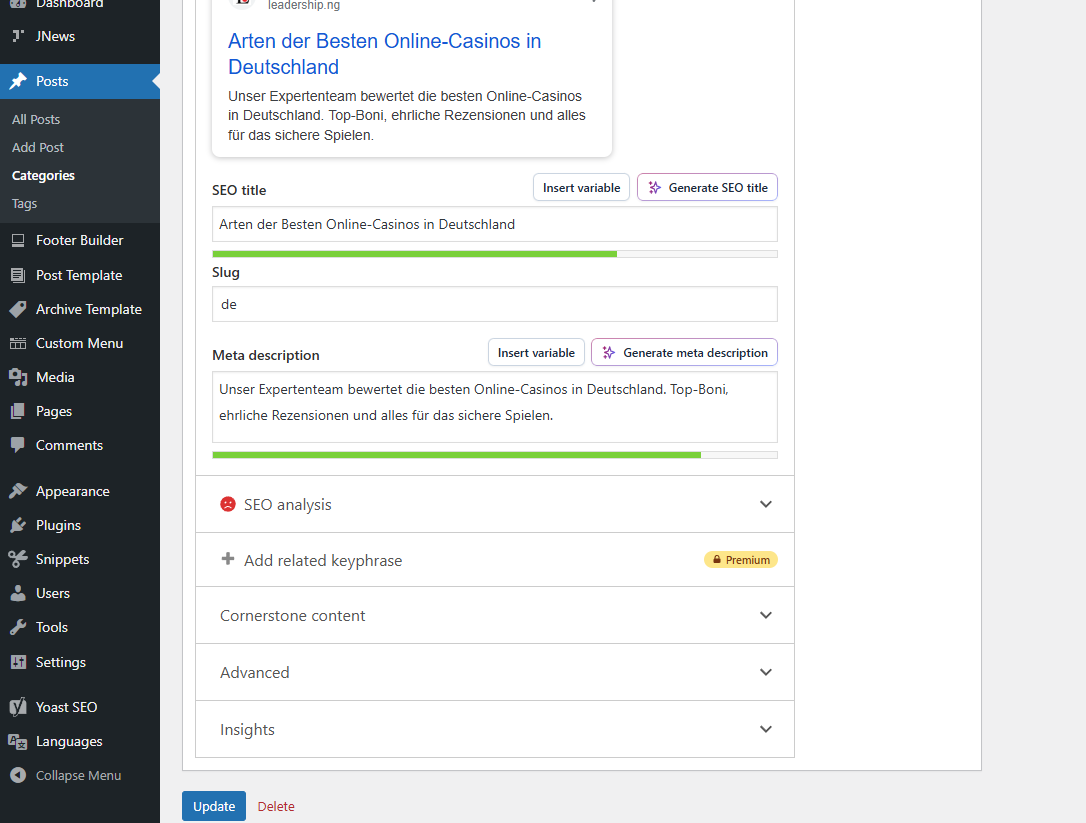
Task: Click the Pages icon
Action: 18,412
